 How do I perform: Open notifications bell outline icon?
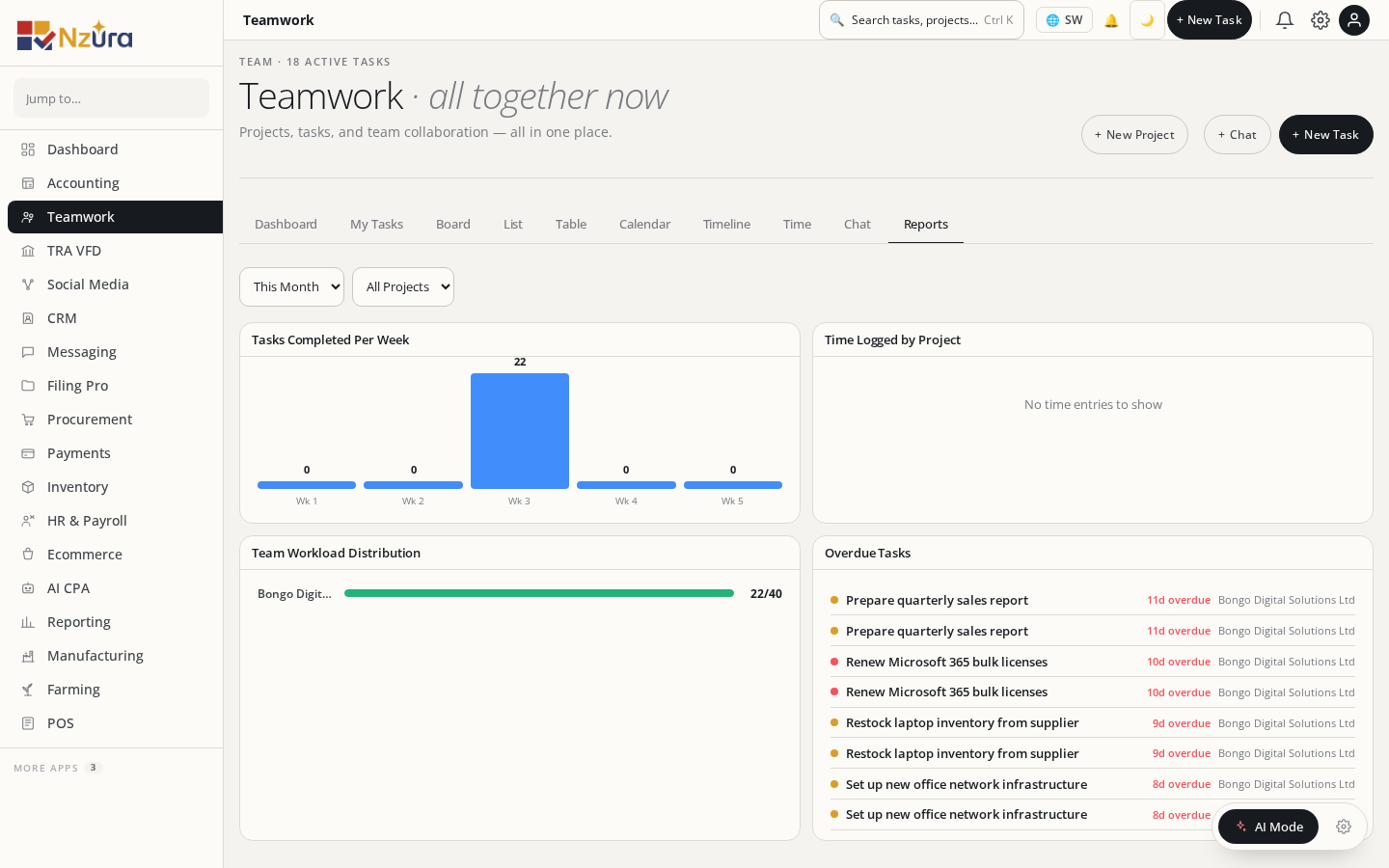pyautogui.click(x=1285, y=20)
